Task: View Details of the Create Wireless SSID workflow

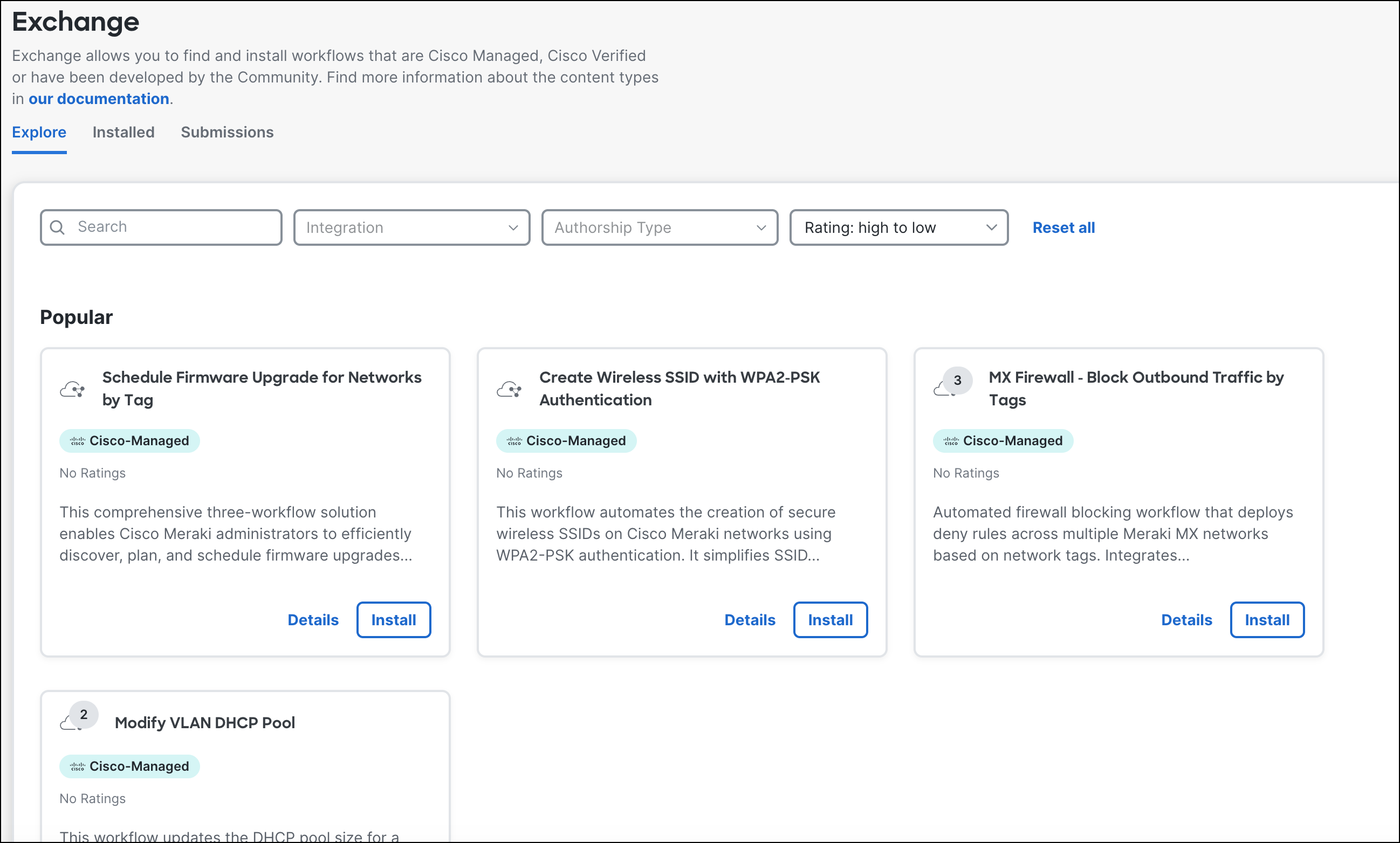Action: [750, 620]
